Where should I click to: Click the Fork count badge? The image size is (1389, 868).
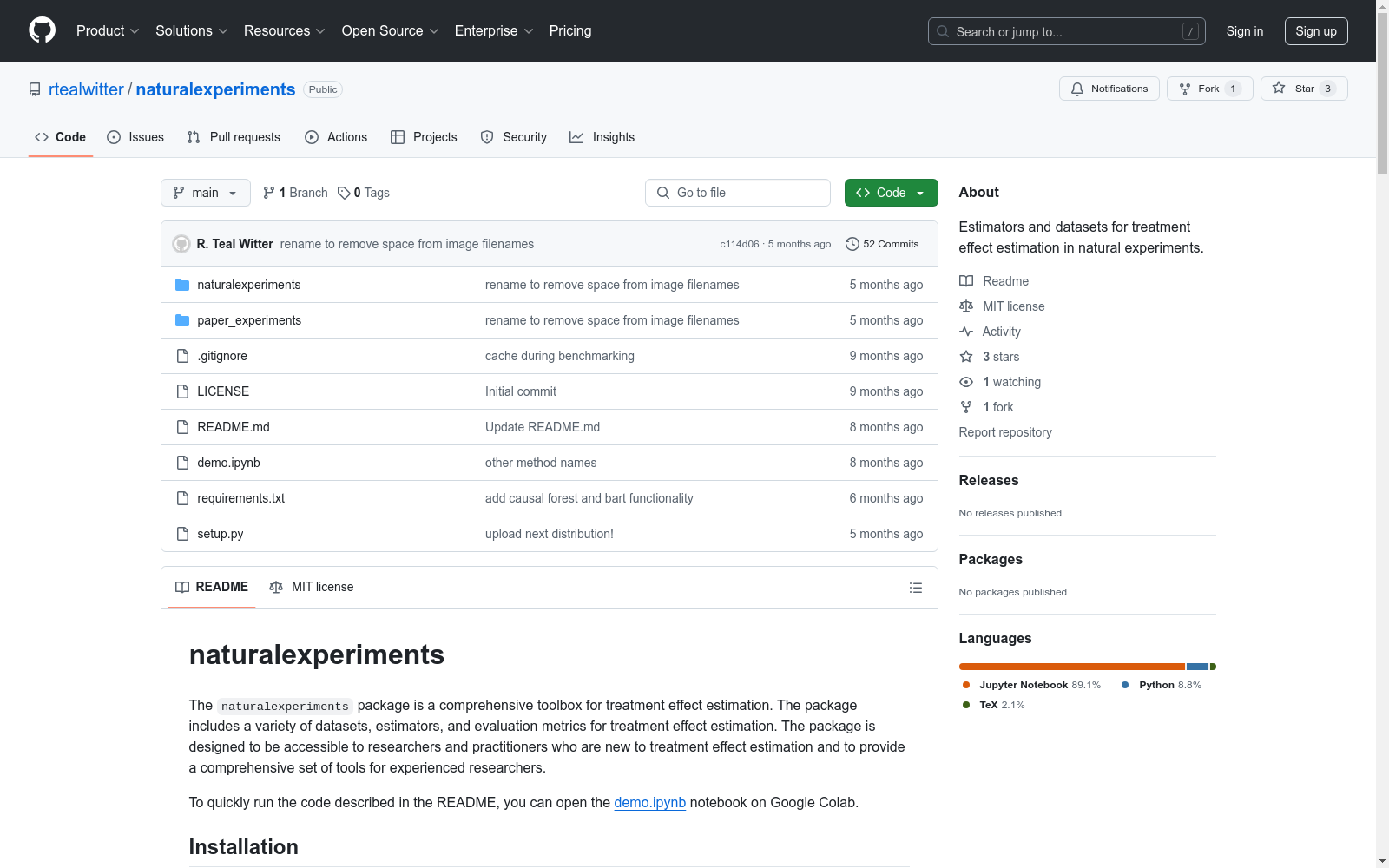[x=1233, y=89]
